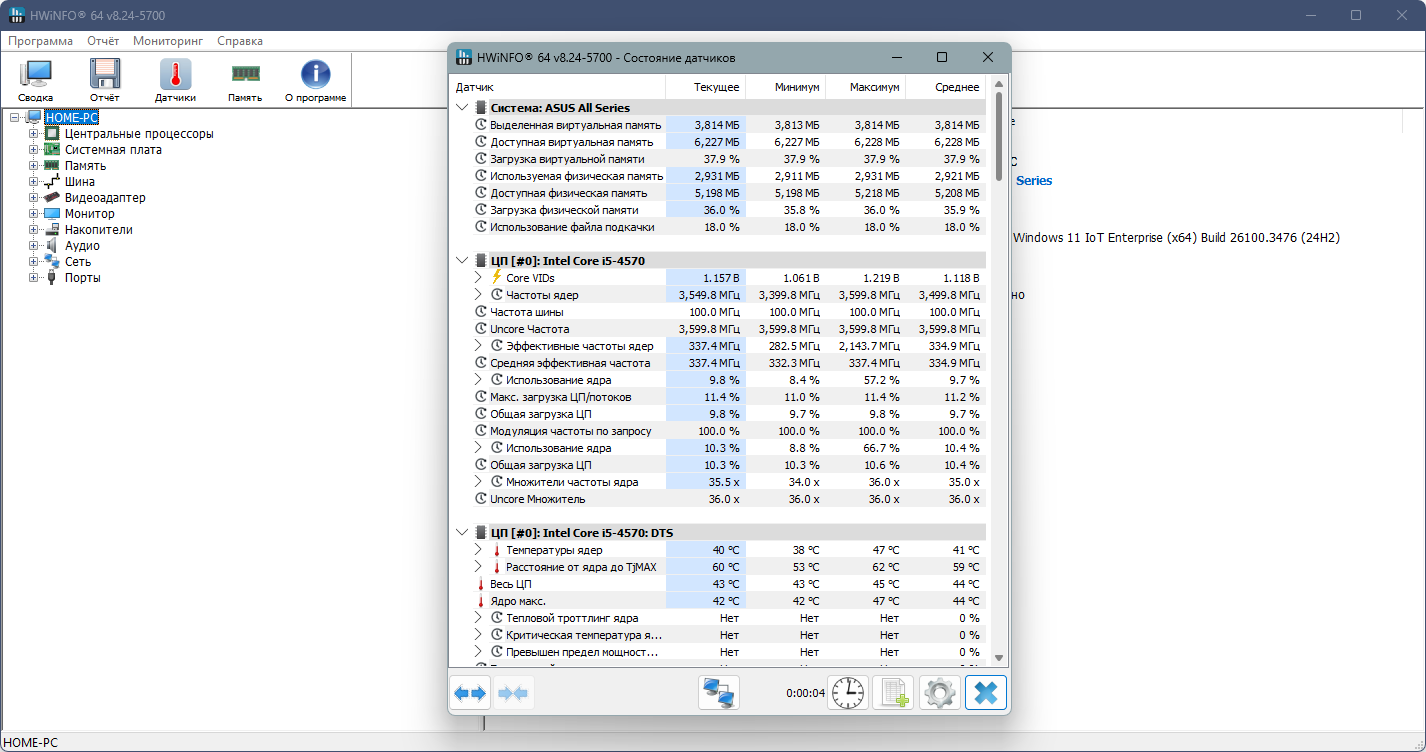Collapse the Система: ASUS All Series group
The image size is (1426, 752).
[x=462, y=108]
